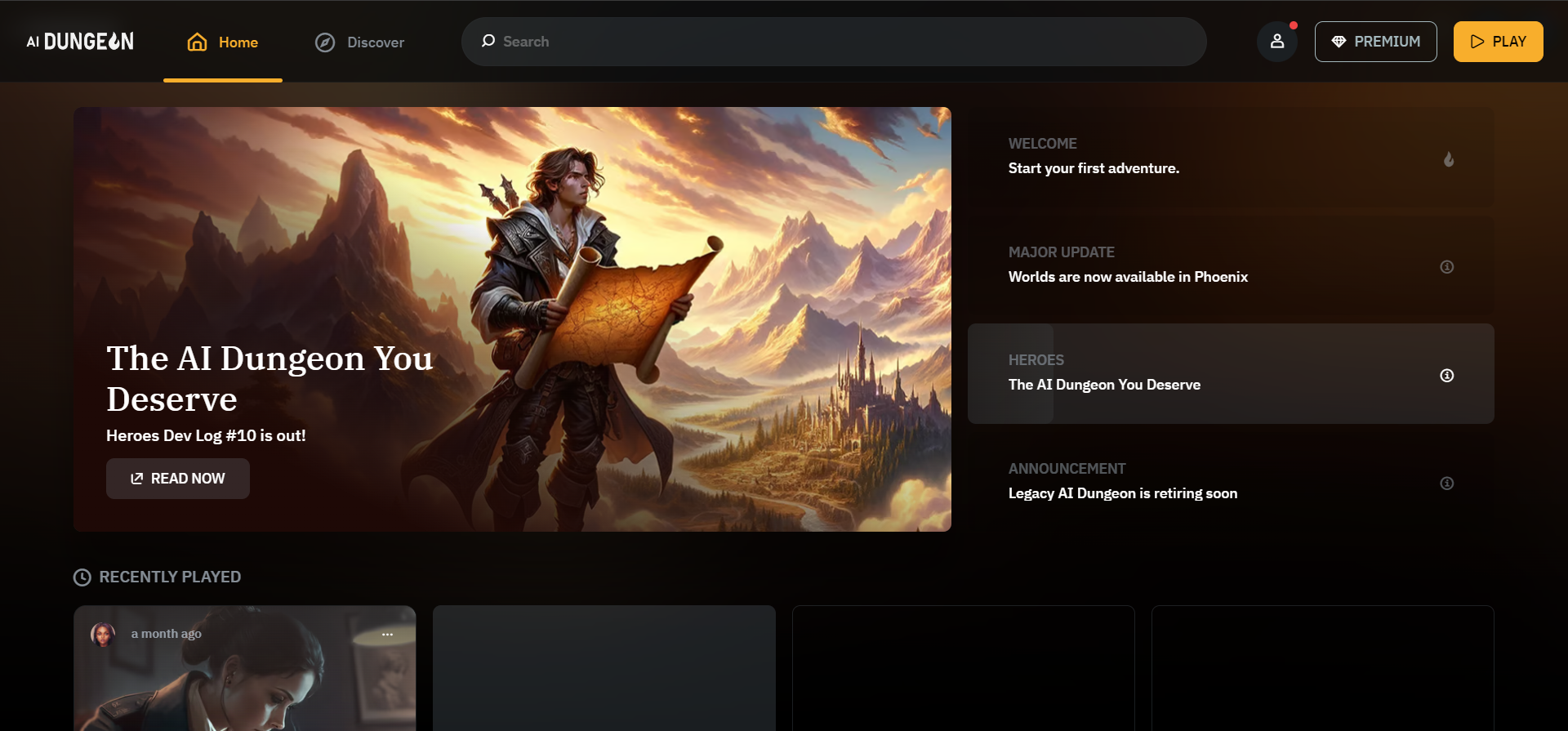Screen dimensions: 1568x731
Task: Click the flame icon on Welcome card
Action: point(1448,159)
